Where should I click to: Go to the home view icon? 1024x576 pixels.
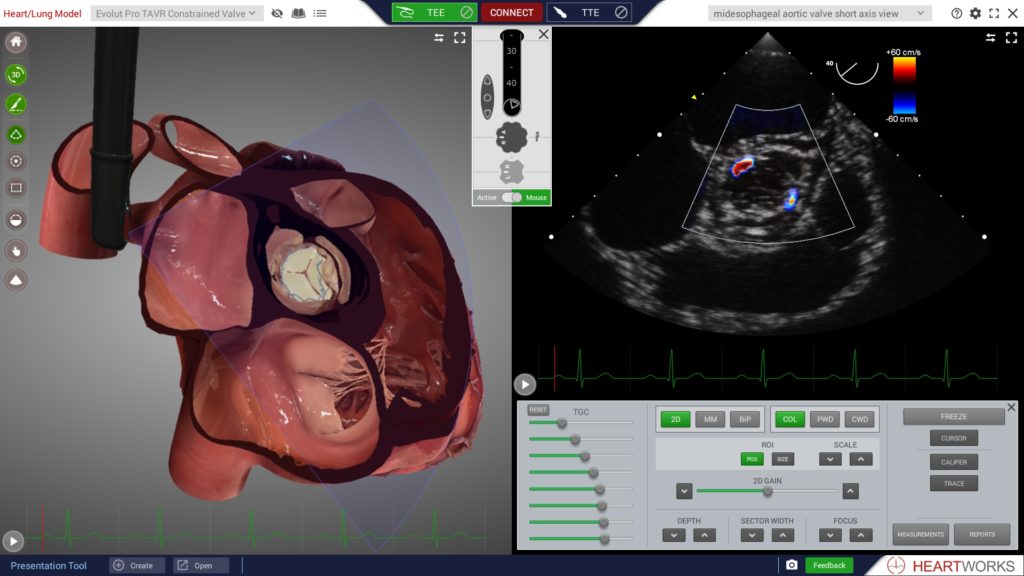(16, 42)
